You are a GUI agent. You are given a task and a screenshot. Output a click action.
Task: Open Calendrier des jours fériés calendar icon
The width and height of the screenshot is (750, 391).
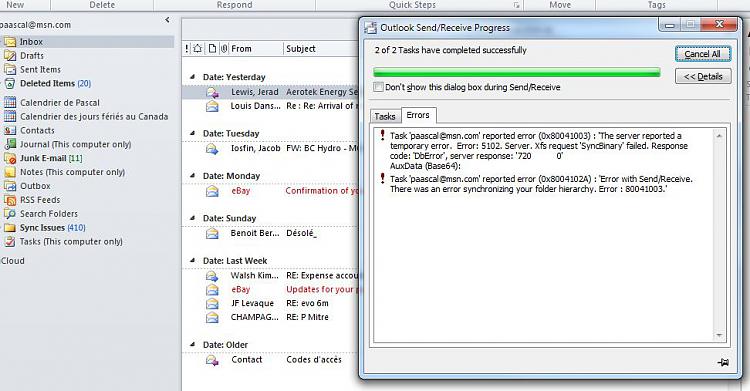tap(10, 116)
